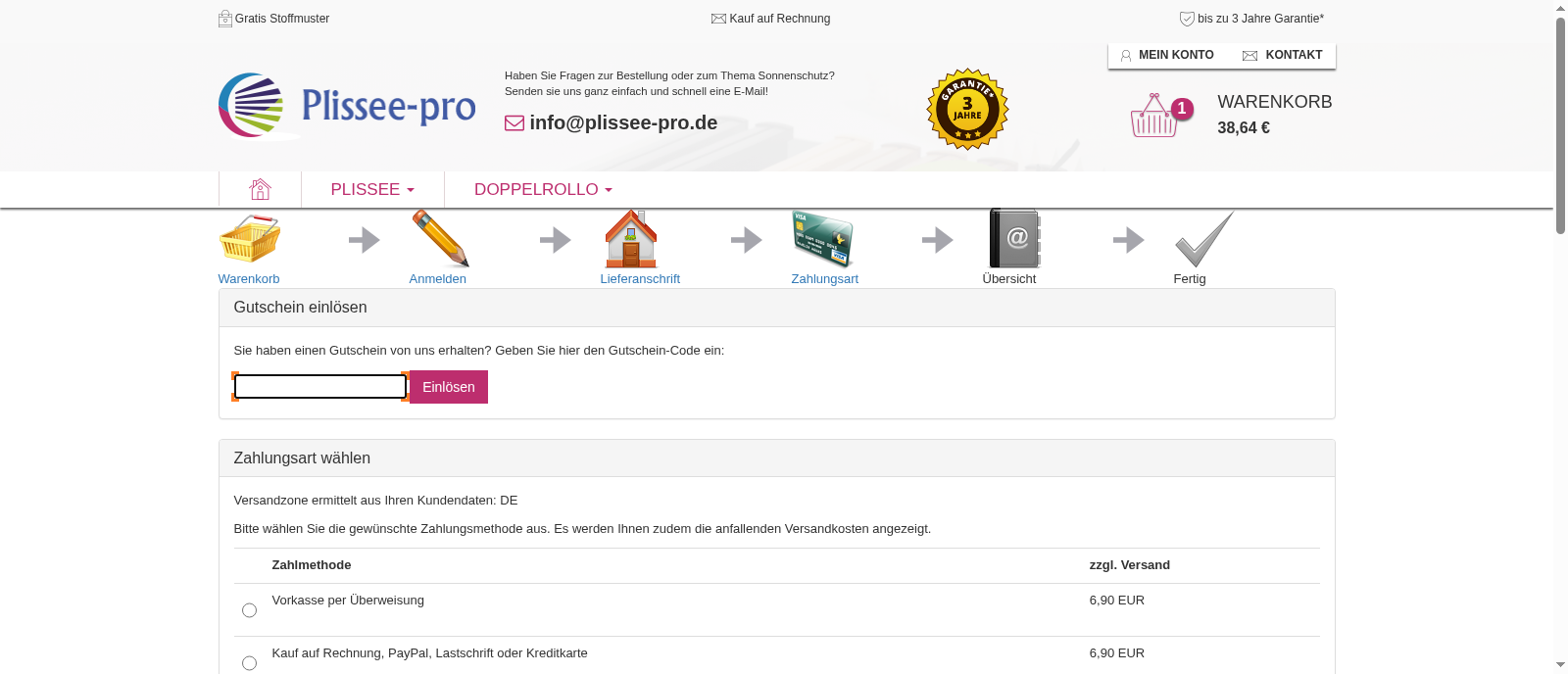
Task: Go to Warenkorb step link
Action: 249,279
